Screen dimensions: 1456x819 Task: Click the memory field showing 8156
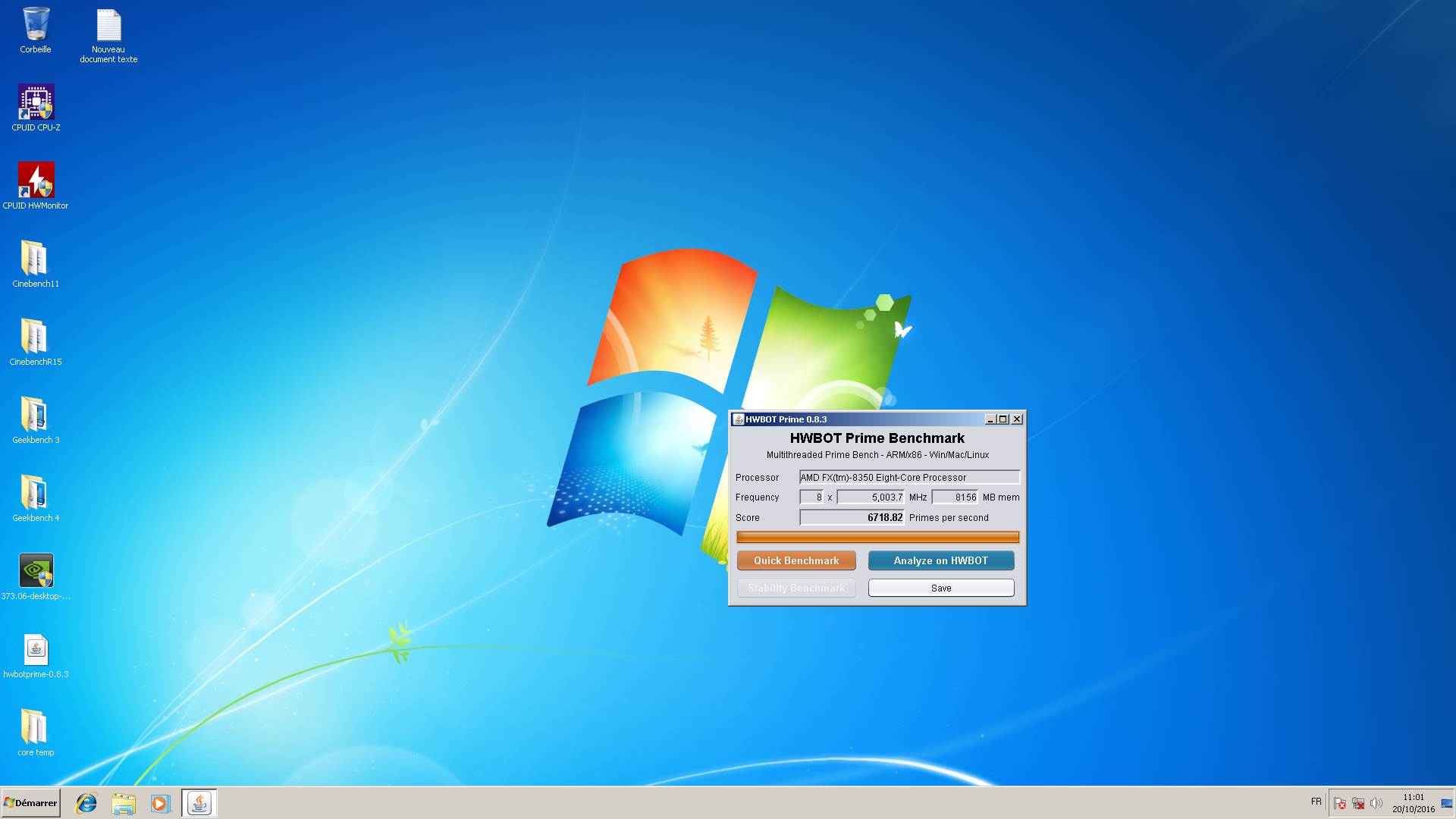(x=955, y=497)
